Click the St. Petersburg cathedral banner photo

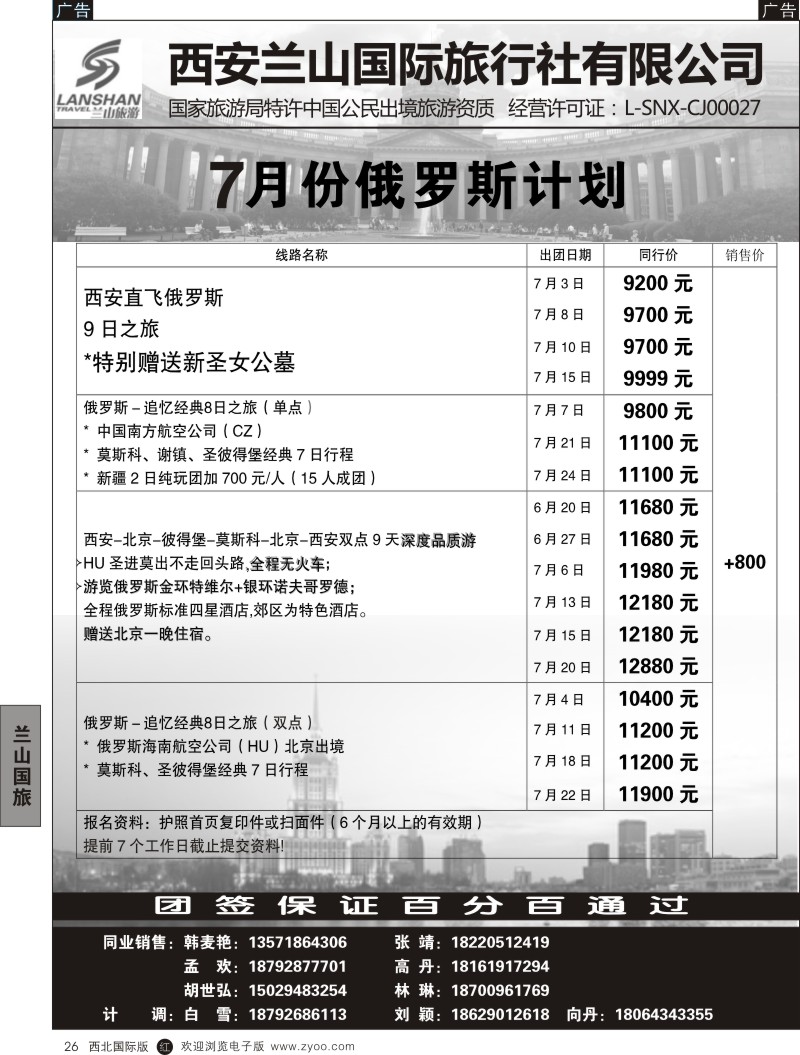point(426,185)
